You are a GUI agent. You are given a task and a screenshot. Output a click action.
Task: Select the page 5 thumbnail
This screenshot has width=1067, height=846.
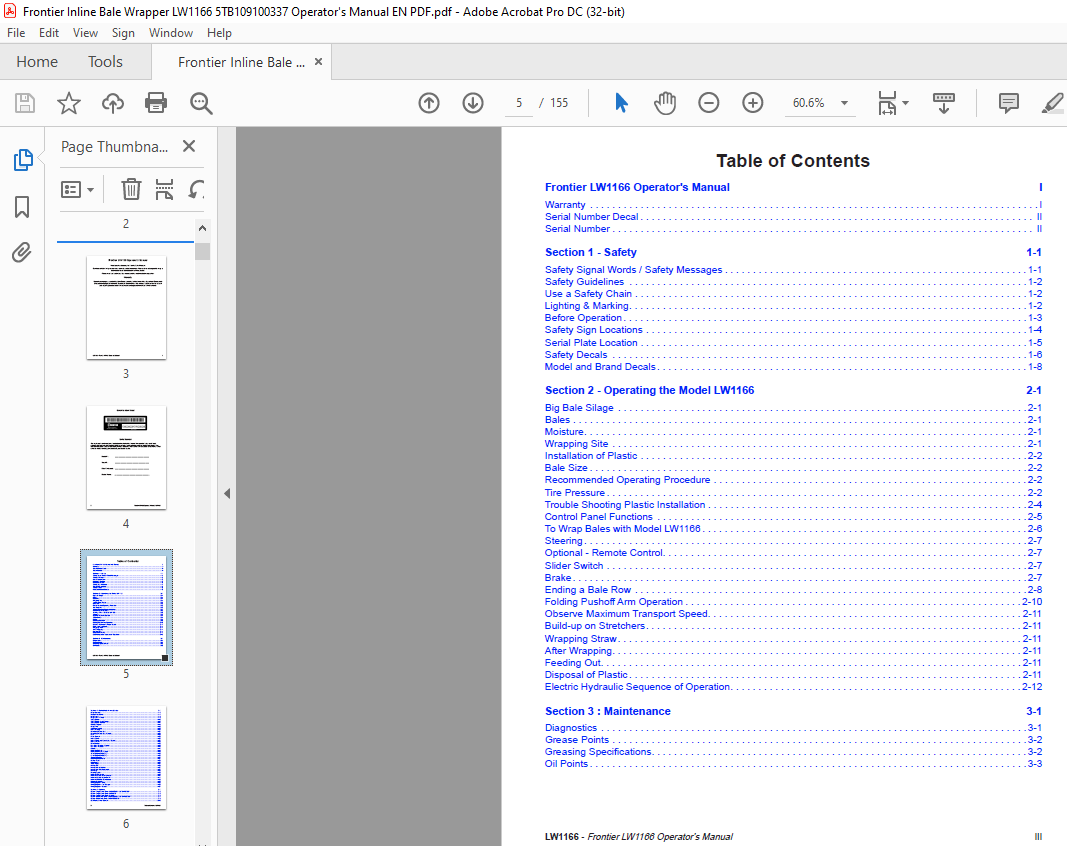coord(127,607)
